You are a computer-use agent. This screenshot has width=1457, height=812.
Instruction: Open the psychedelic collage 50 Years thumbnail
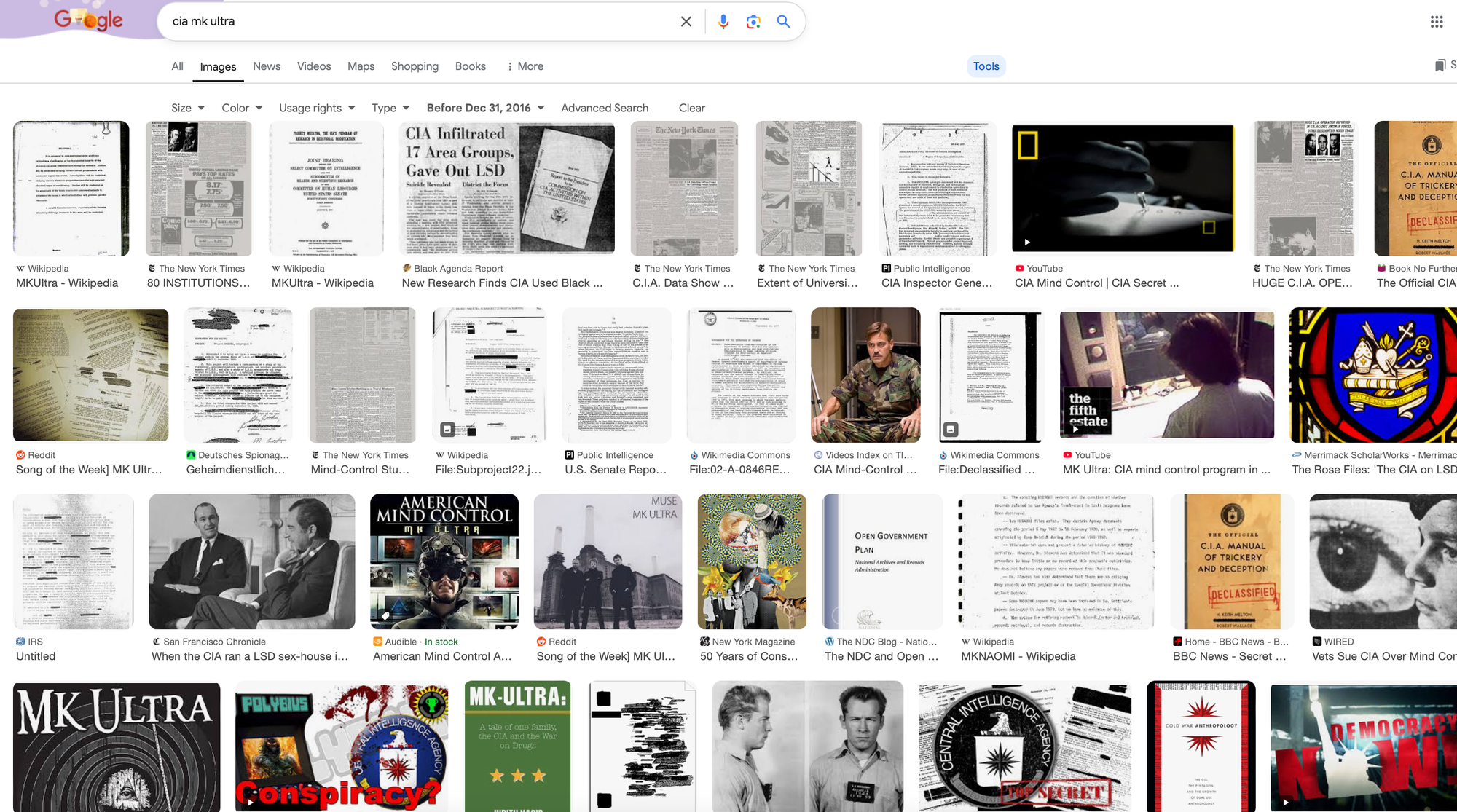pos(752,561)
